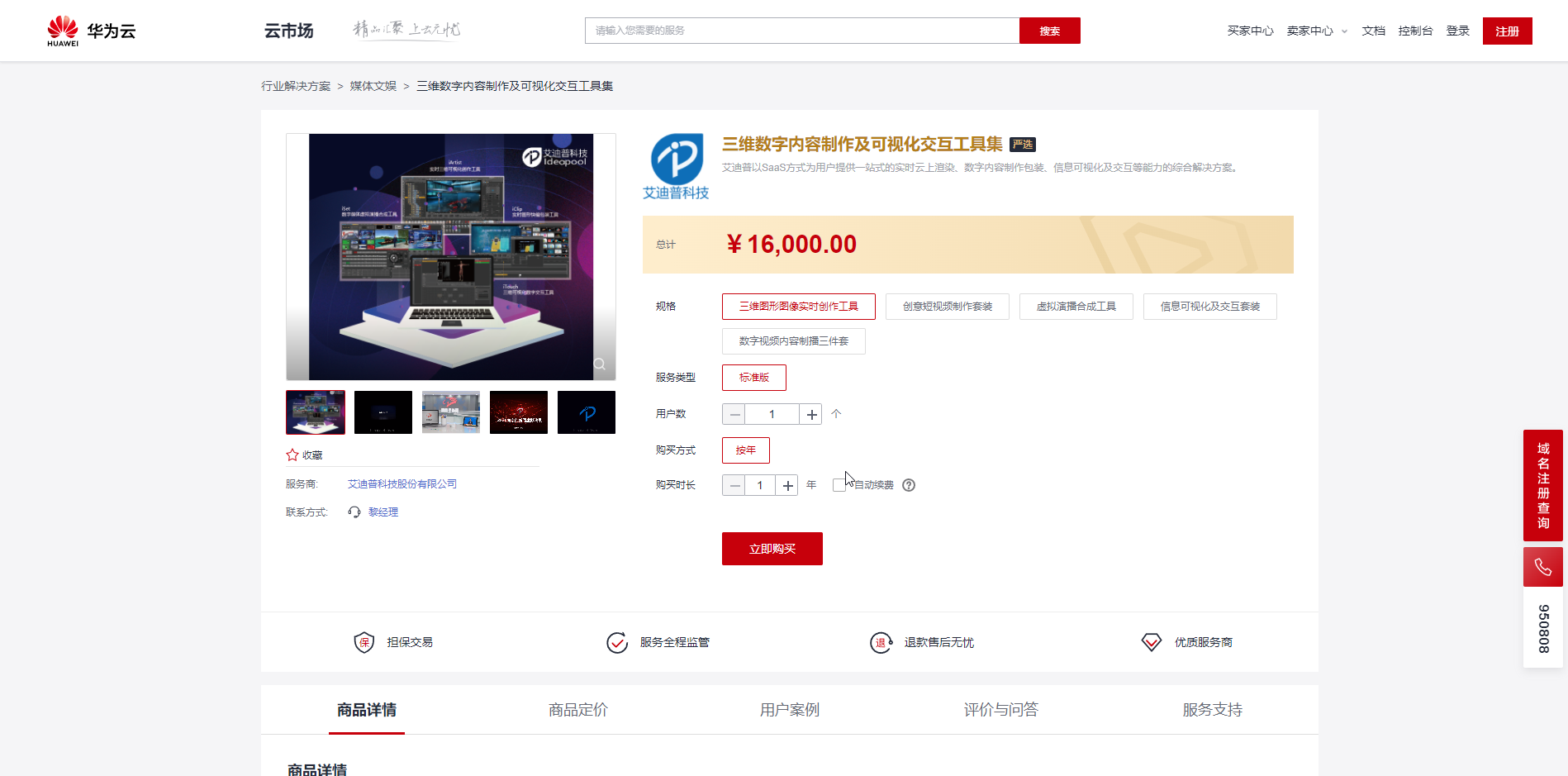Increase the 购买时长 duration
This screenshot has width=1568, height=776.
(787, 485)
